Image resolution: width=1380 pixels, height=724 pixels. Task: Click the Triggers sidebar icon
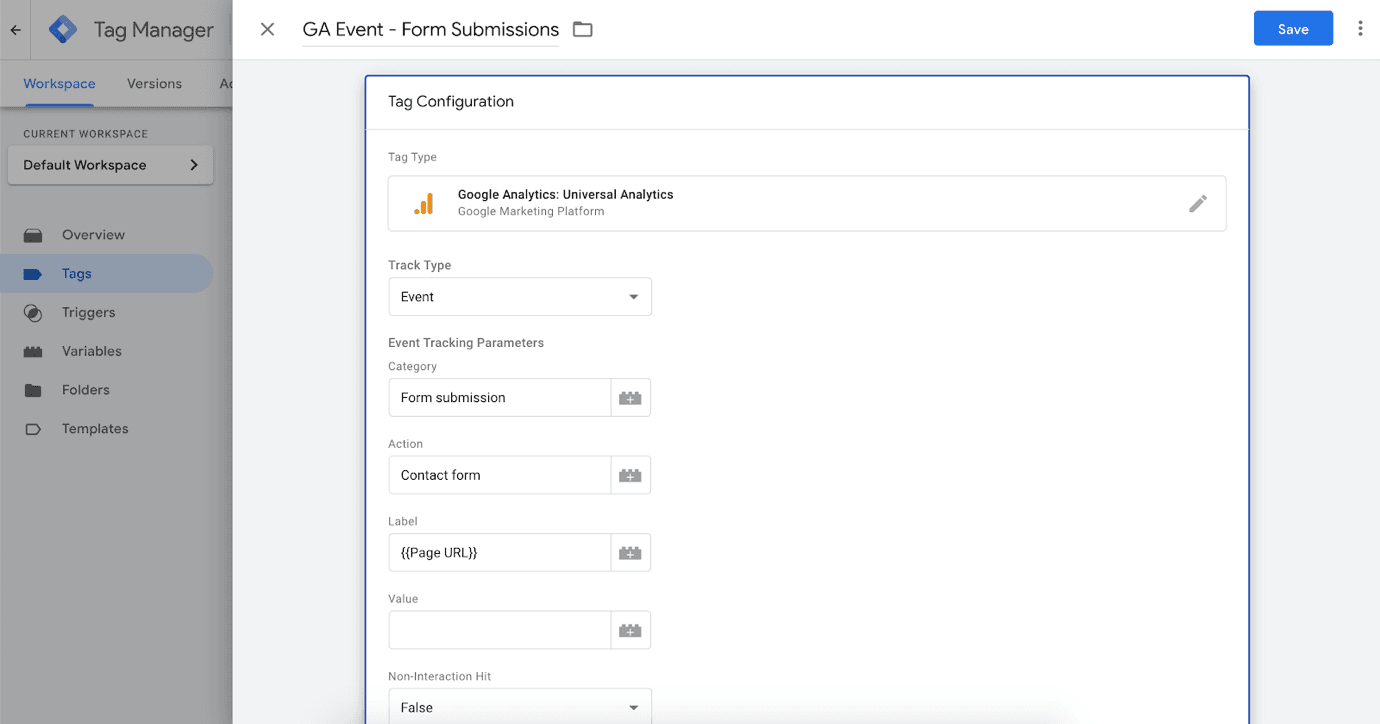coord(33,313)
